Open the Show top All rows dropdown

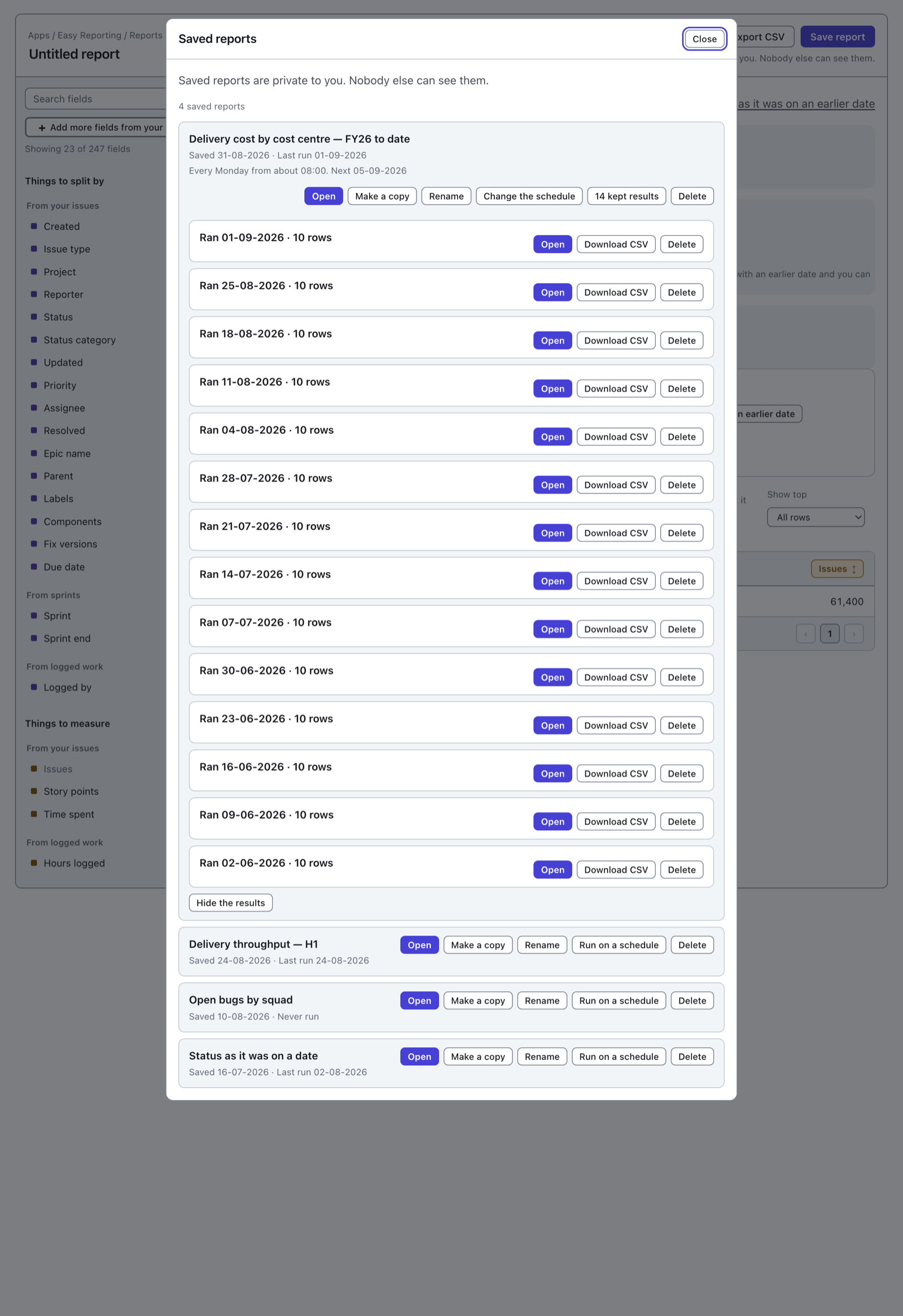[815, 517]
